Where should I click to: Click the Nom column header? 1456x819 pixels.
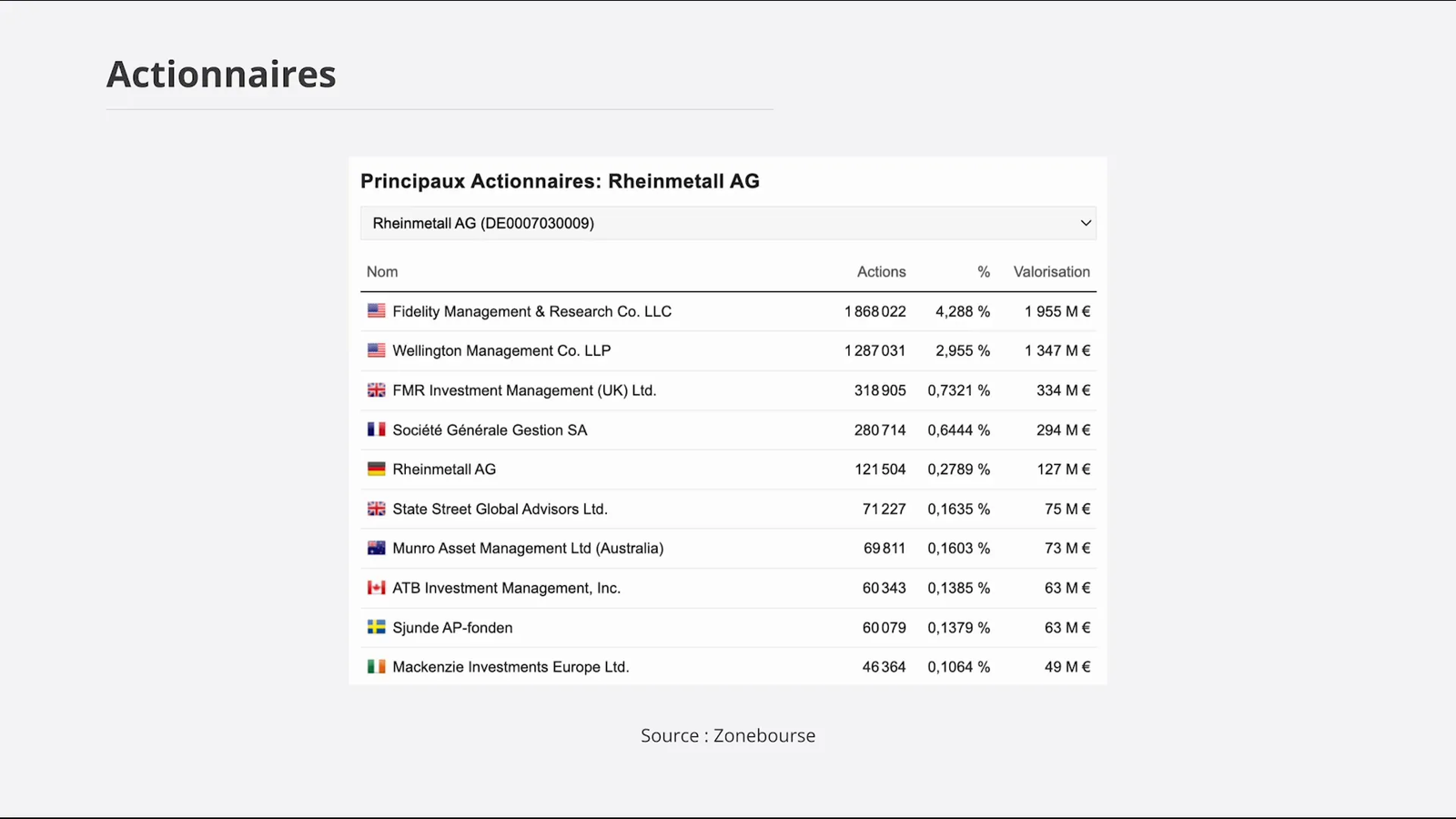click(382, 272)
